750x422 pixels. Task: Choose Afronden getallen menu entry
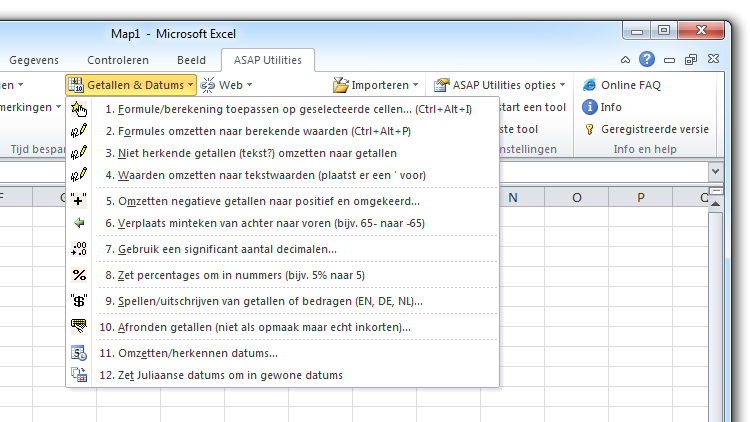[x=283, y=327]
